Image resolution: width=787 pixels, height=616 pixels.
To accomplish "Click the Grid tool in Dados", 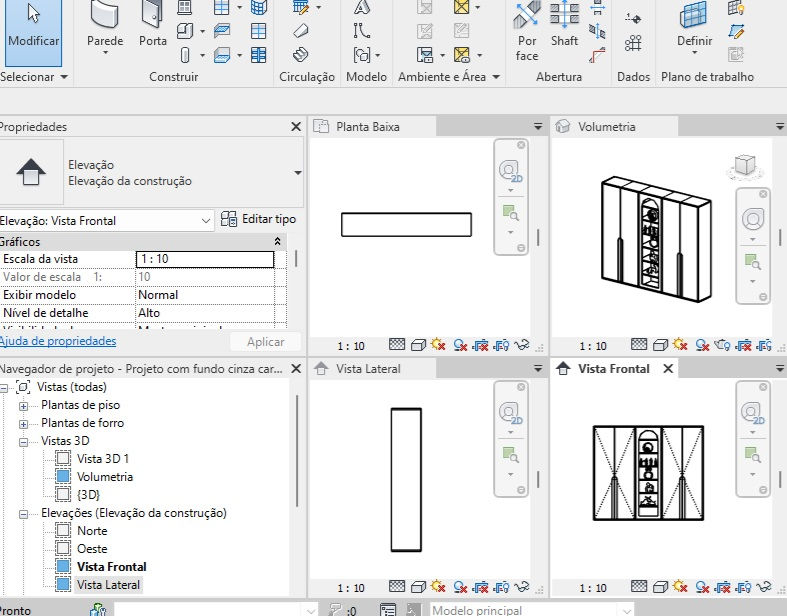I will [633, 43].
